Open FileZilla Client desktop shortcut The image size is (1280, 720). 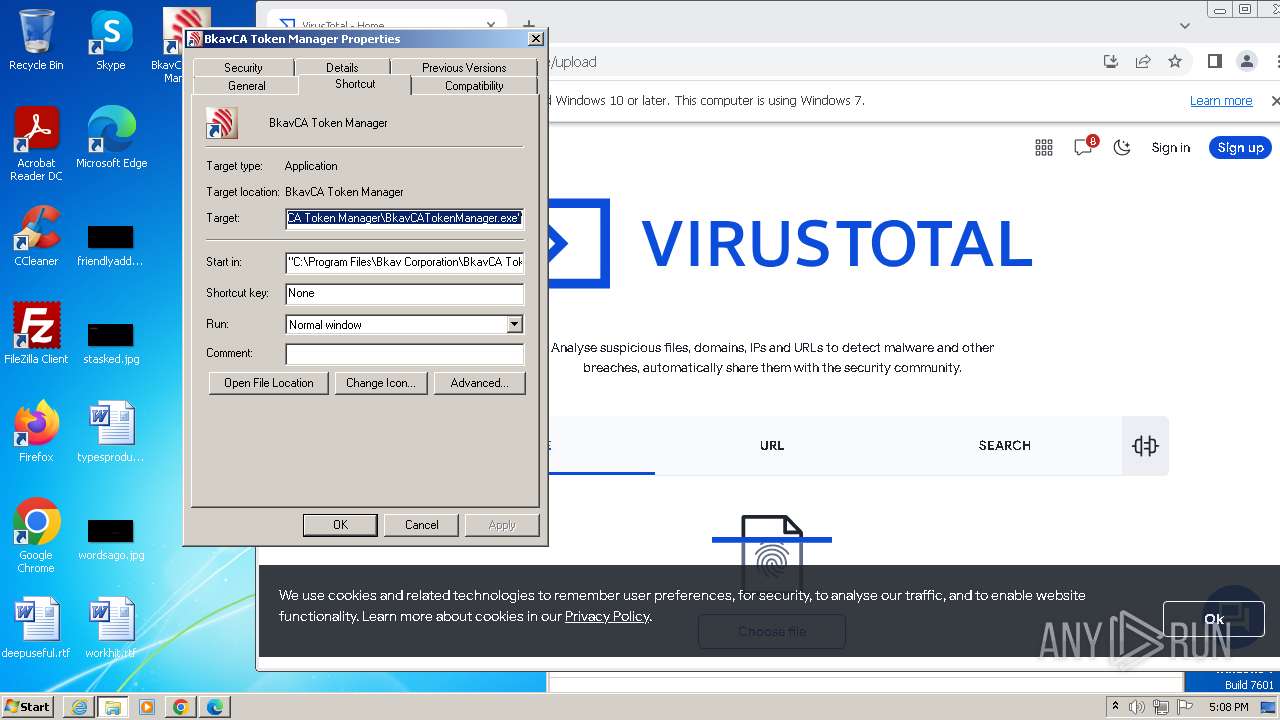click(36, 333)
